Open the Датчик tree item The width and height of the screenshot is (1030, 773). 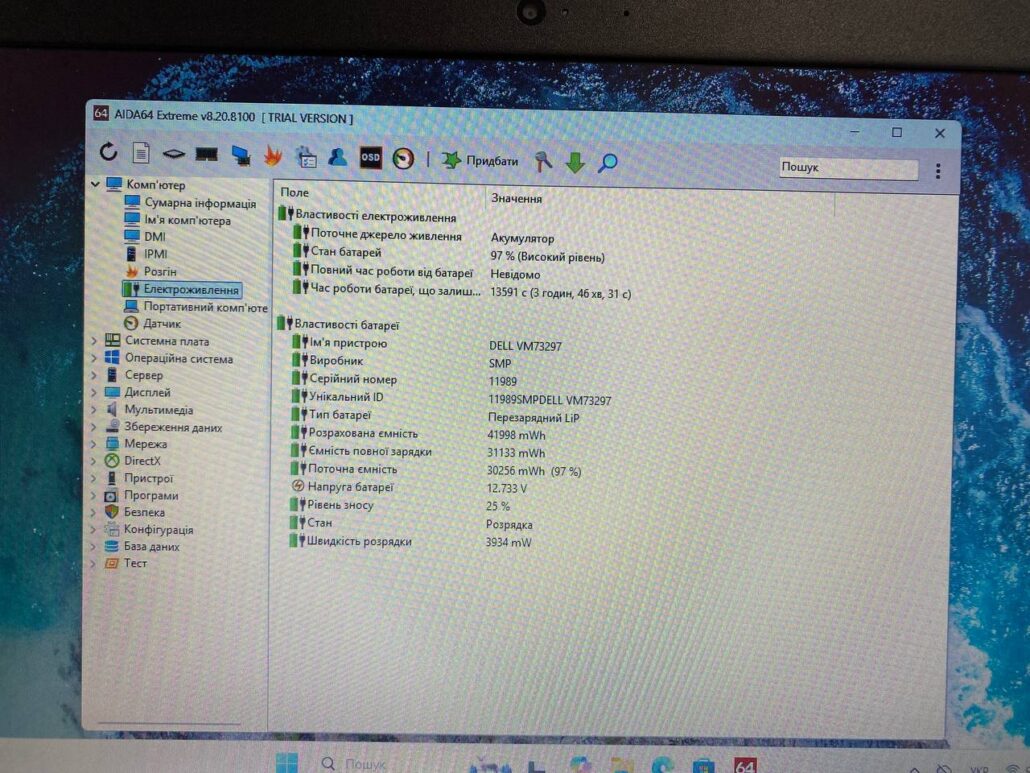(x=161, y=324)
